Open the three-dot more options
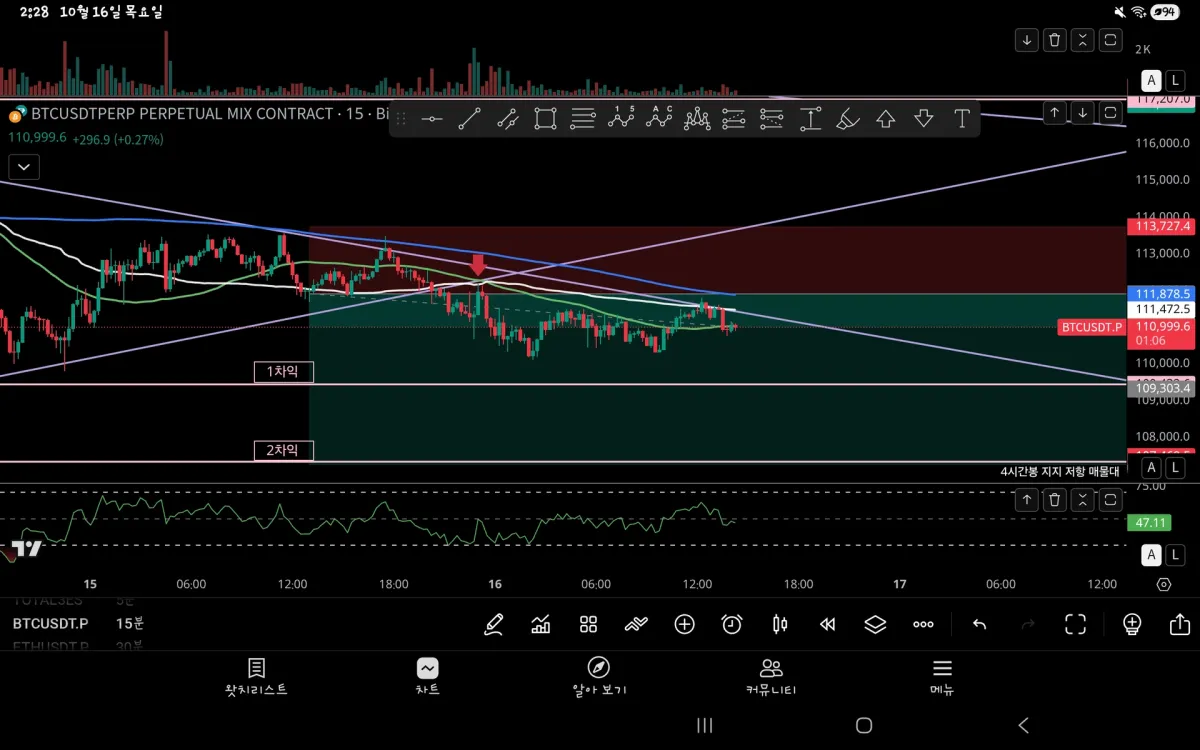 point(923,625)
